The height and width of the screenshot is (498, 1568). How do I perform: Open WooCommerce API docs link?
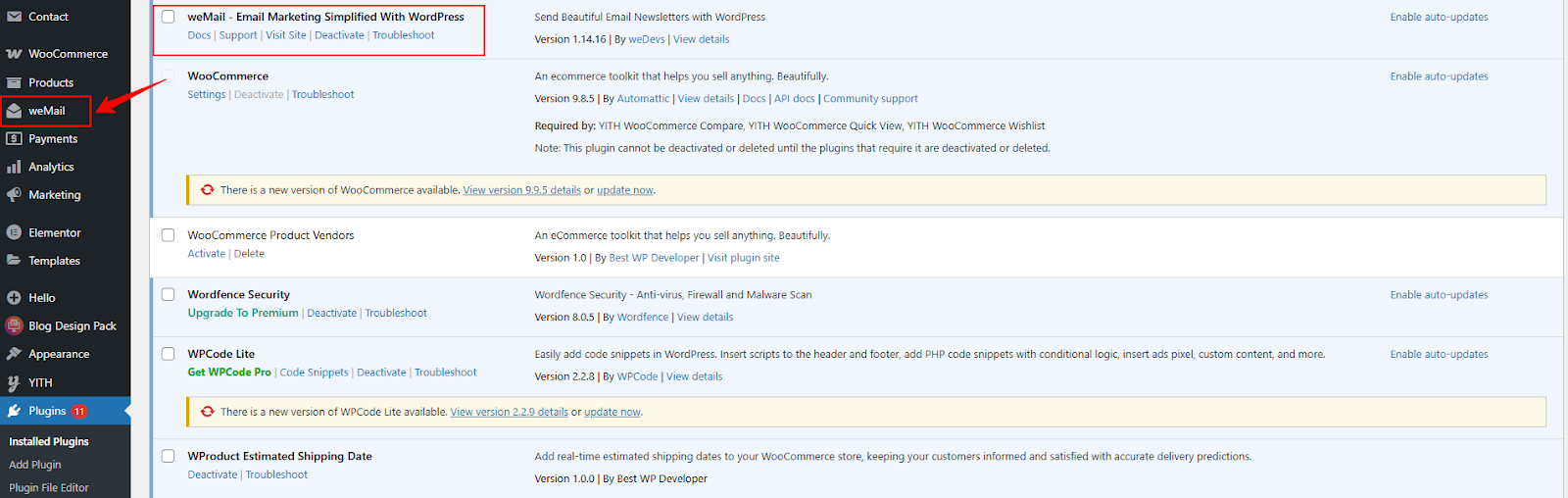[x=795, y=99]
